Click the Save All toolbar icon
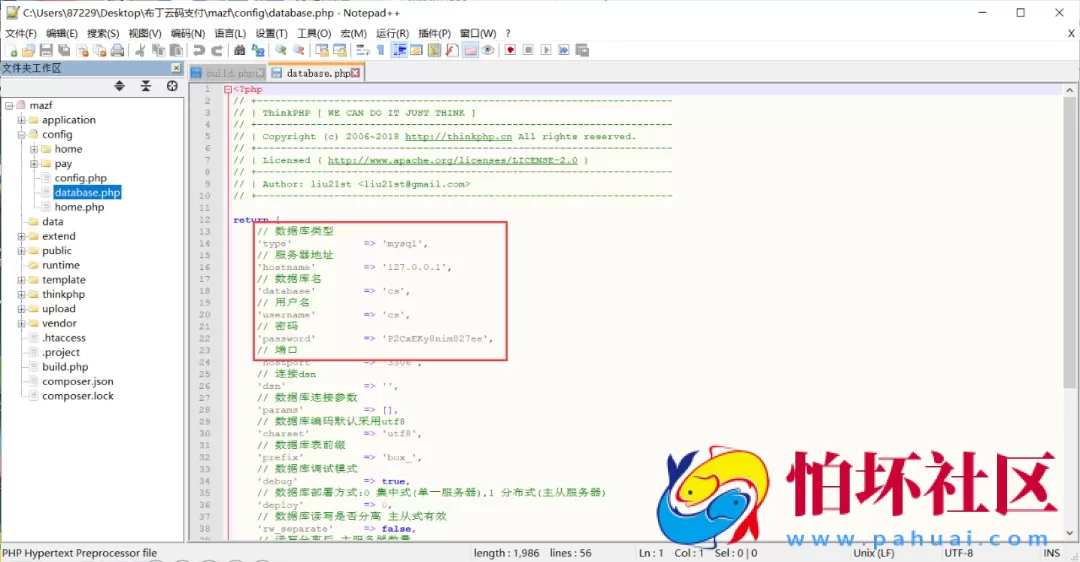The height and width of the screenshot is (562, 1080). pyautogui.click(x=64, y=50)
